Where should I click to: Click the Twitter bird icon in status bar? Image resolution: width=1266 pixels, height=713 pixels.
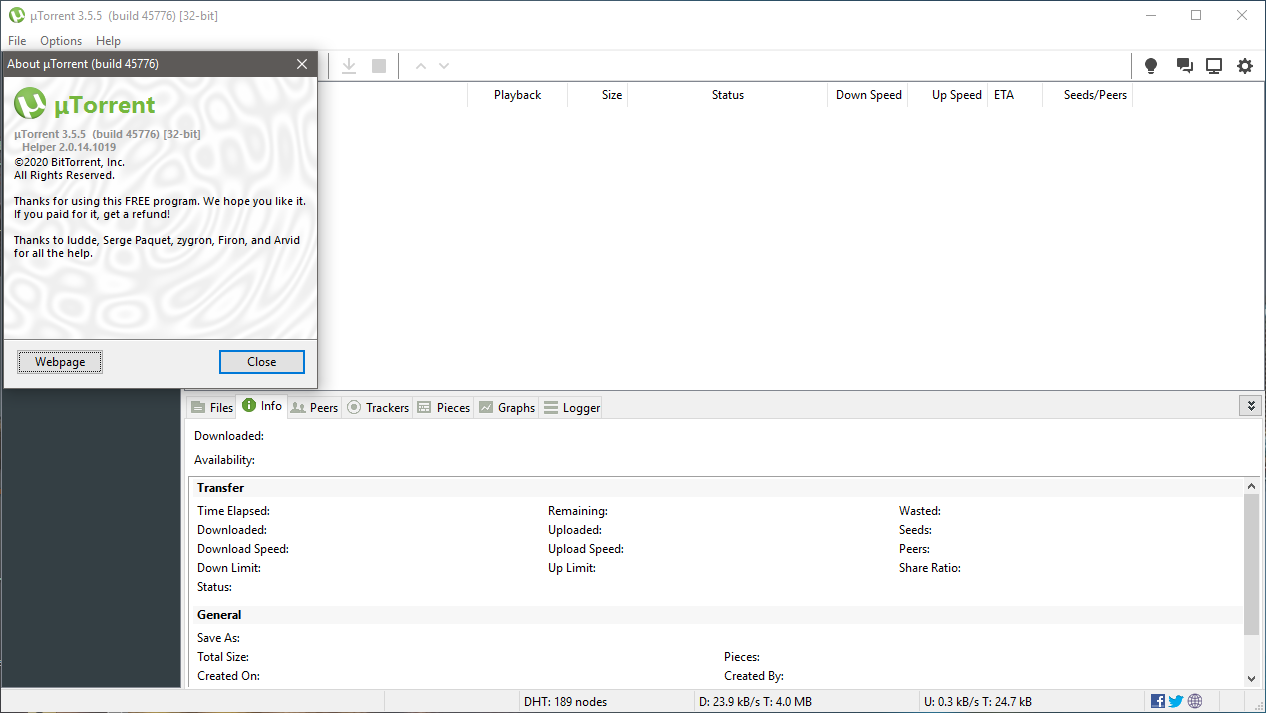pyautogui.click(x=1176, y=701)
